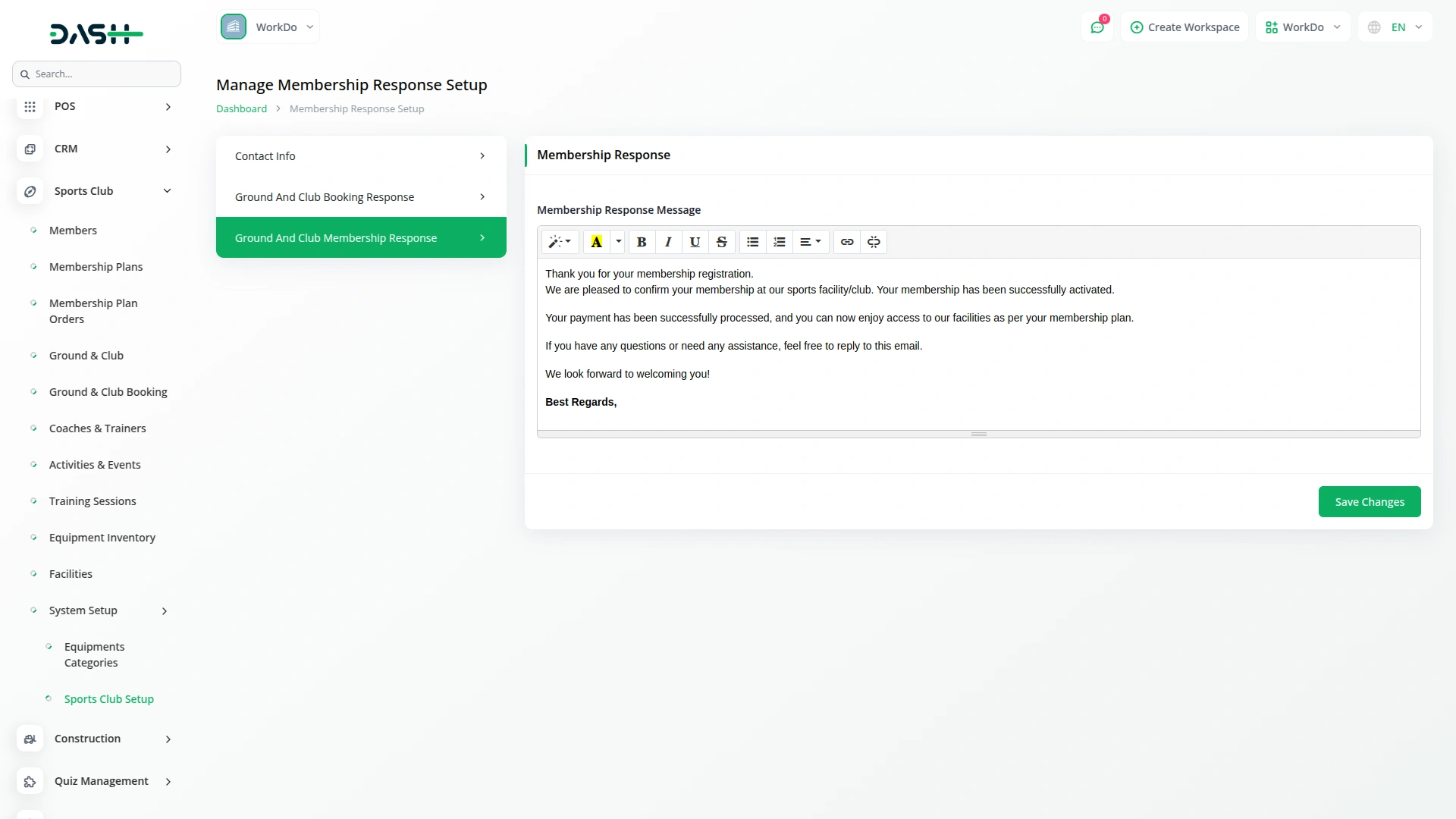Viewport: 1456px width, 819px height.
Task: Go to Dashboard breadcrumb link
Action: 241,109
